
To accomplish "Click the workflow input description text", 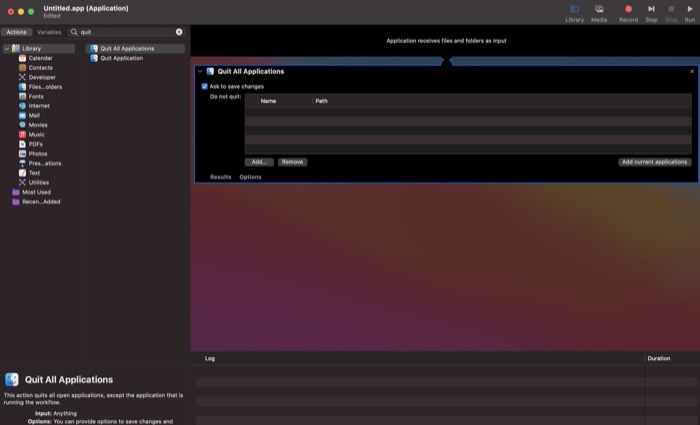I will (x=446, y=41).
